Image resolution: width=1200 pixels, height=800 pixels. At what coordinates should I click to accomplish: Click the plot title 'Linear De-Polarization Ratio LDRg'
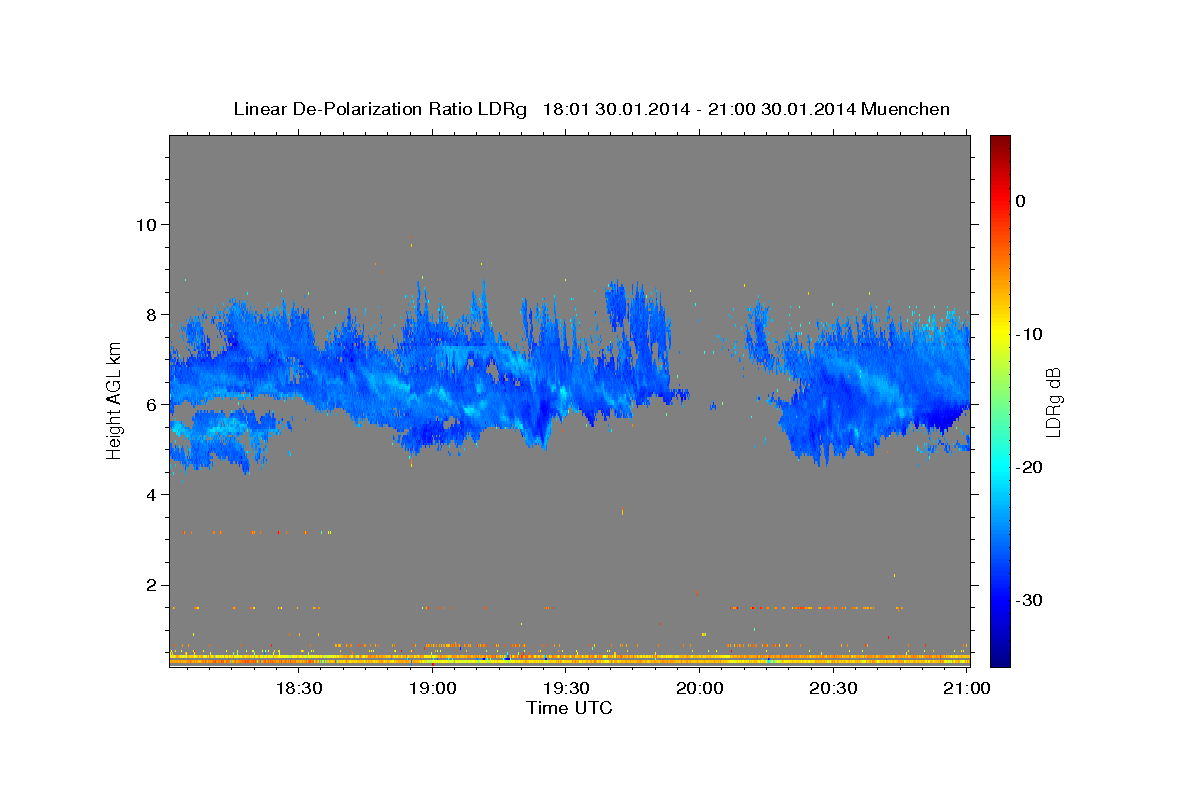pyautogui.click(x=379, y=109)
